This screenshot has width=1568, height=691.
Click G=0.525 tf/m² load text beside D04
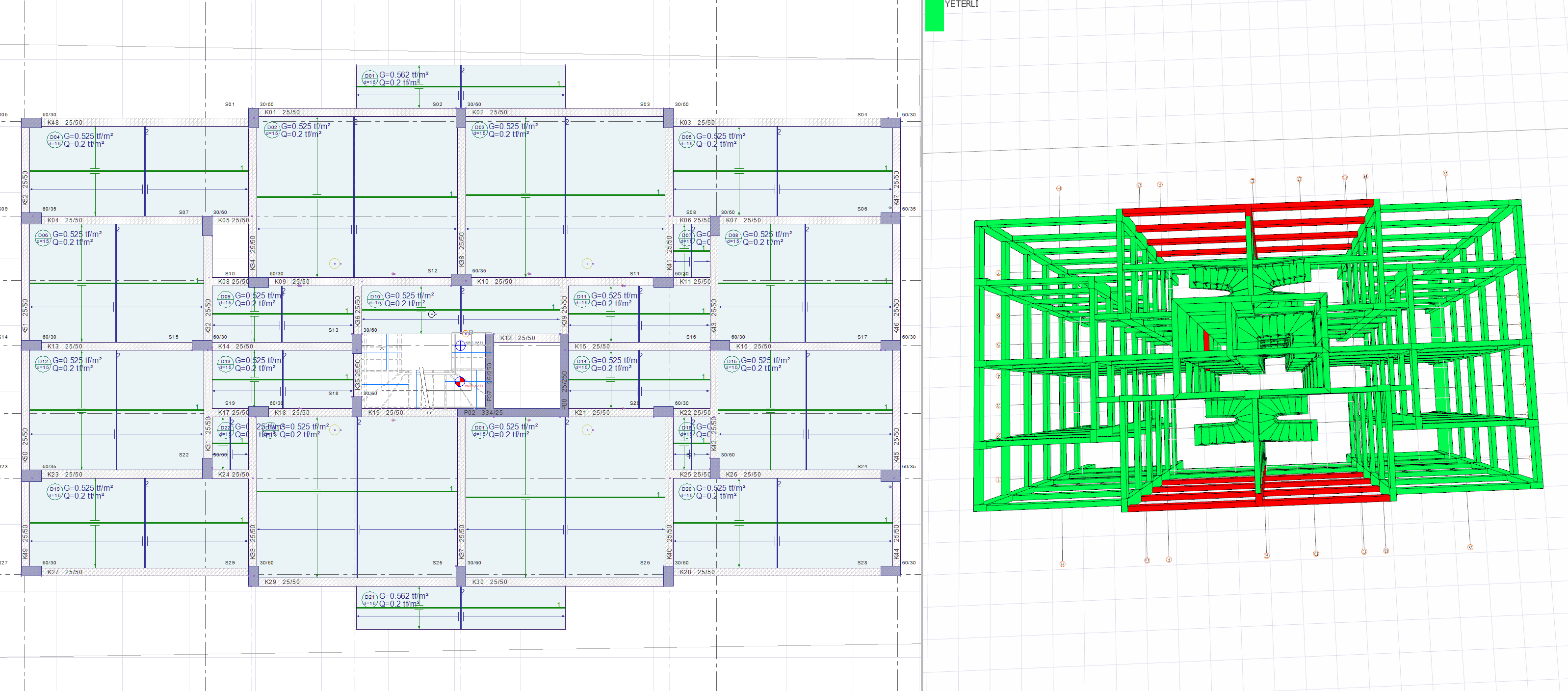pyautogui.click(x=89, y=136)
